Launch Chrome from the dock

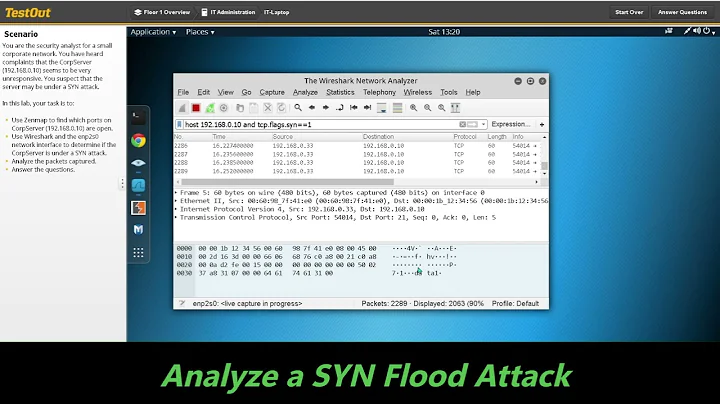138,140
